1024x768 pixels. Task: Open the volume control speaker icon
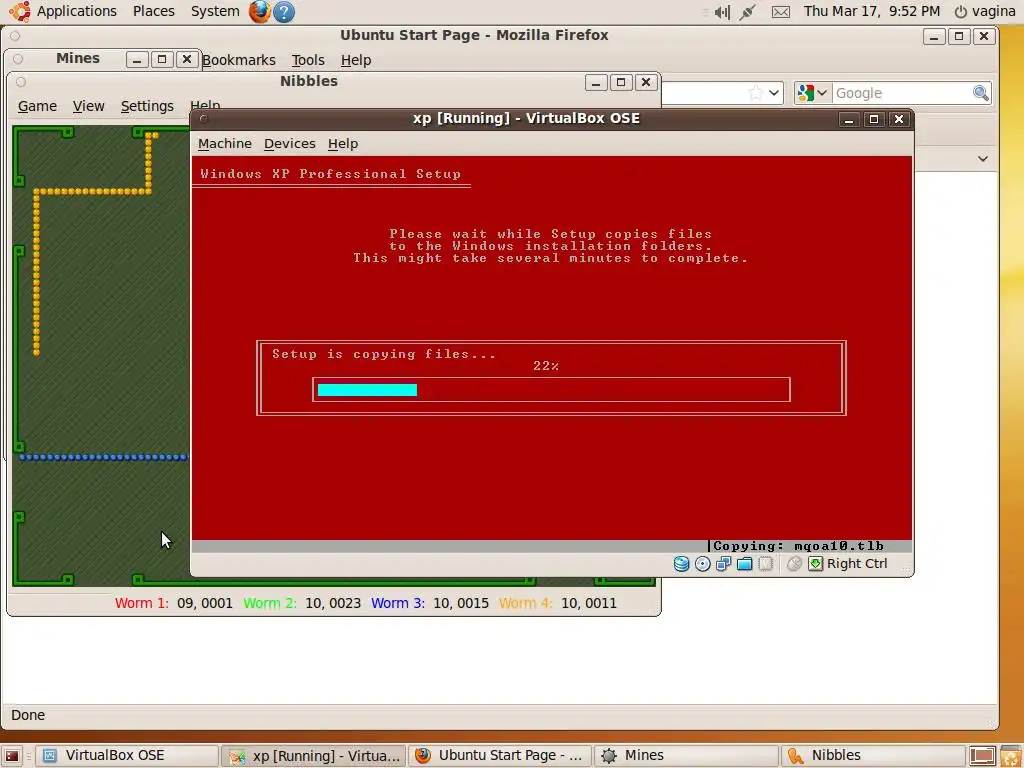pos(722,12)
